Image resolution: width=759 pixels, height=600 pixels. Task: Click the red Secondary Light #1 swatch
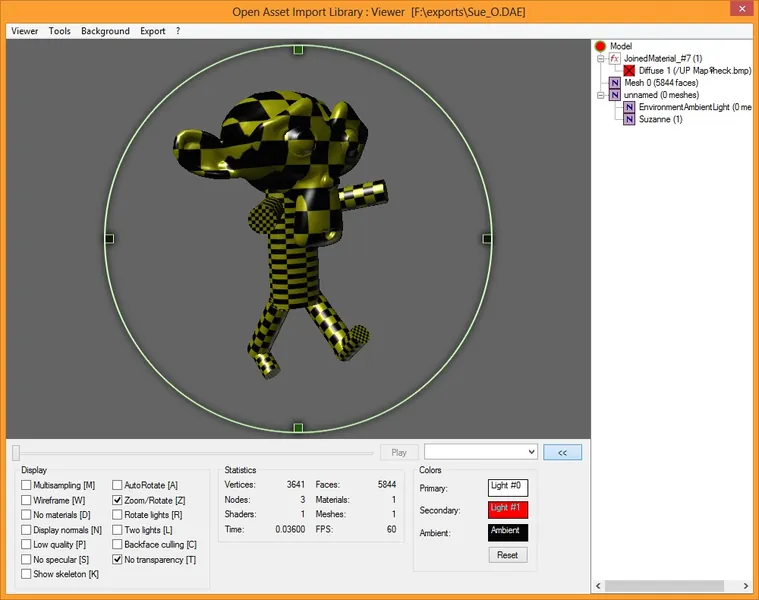click(x=508, y=510)
